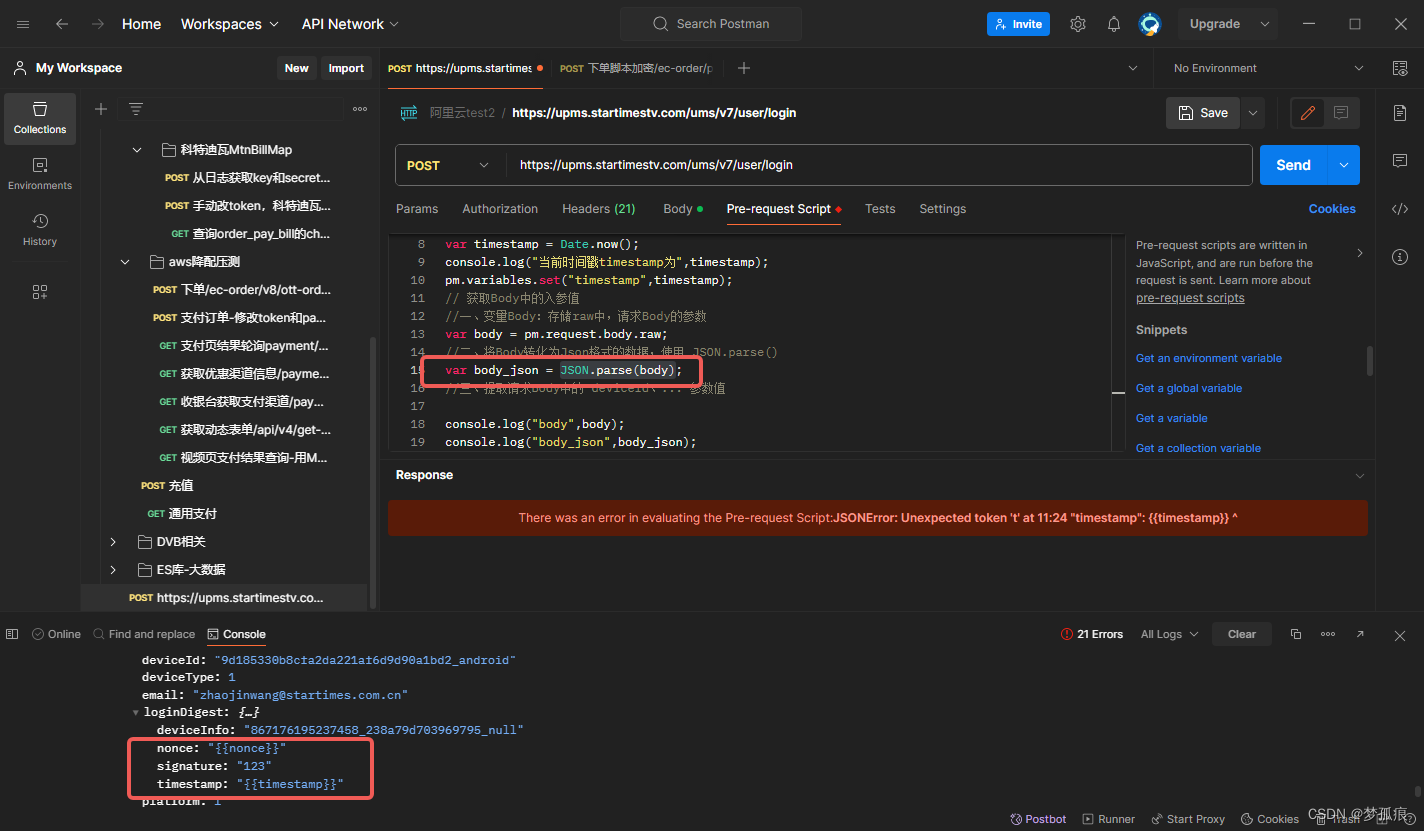Screen dimensions: 1424x831
Task: Open the tabs overflow dropdown chevron
Action: coord(1133,68)
